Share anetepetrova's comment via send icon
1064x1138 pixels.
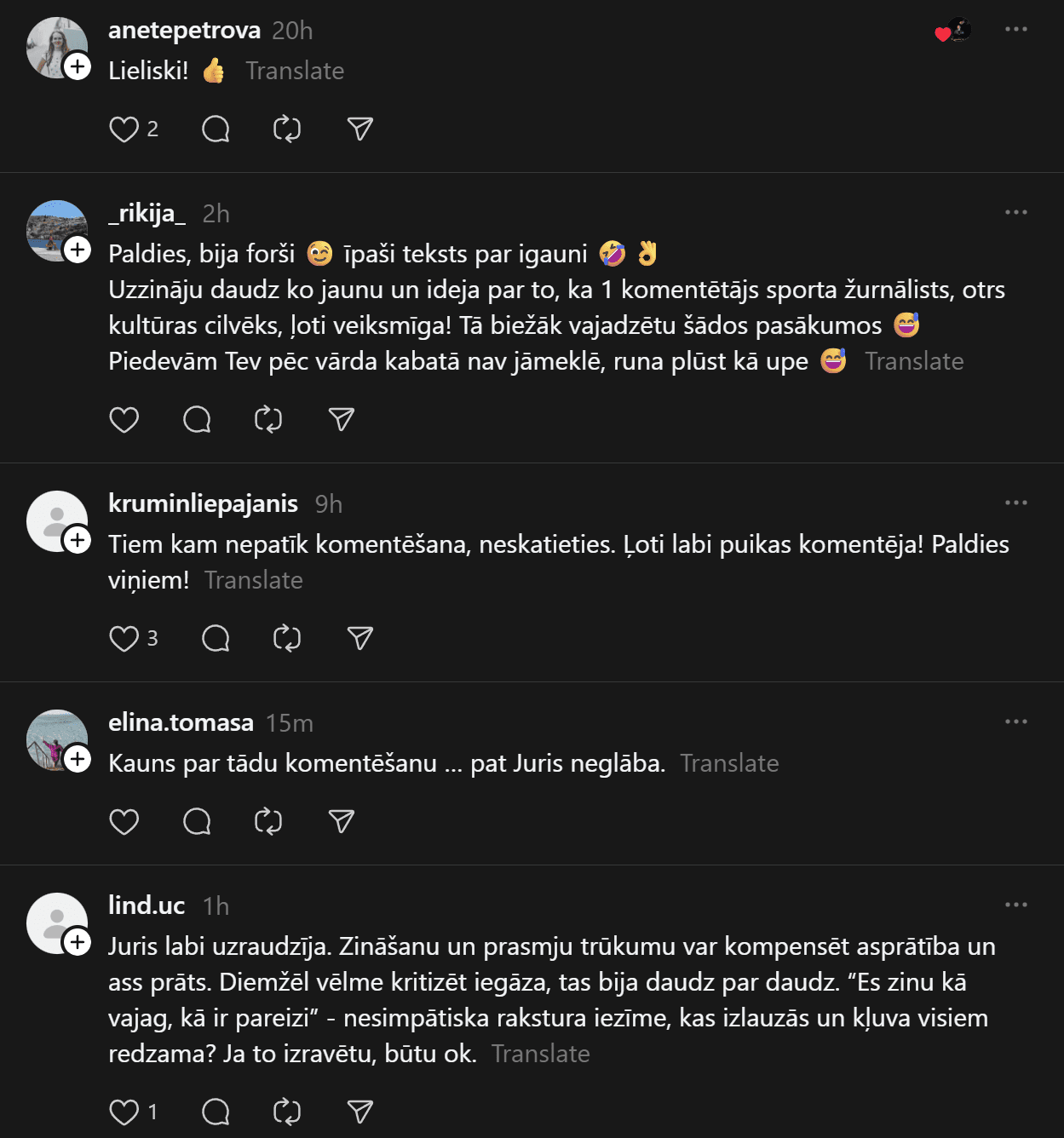click(360, 129)
